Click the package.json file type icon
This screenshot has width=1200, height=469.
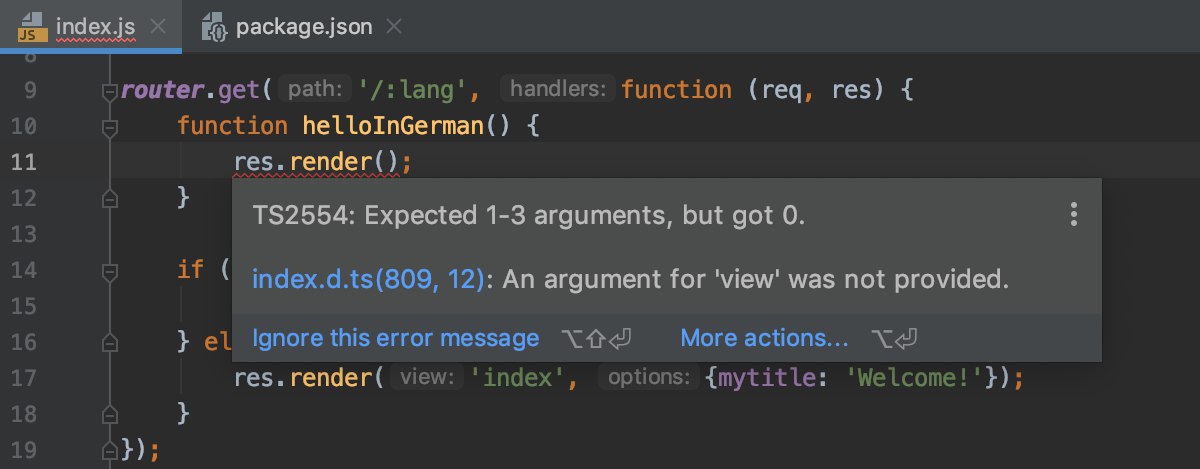pos(214,27)
